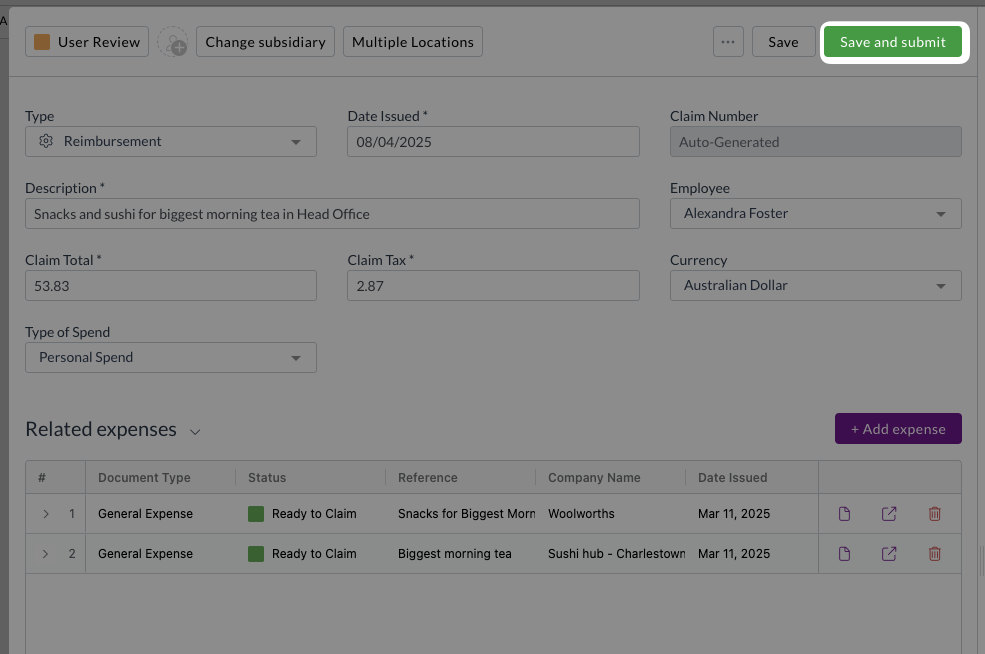Expand expense row 2 details
Viewport: 985px width, 654px height.
(45, 553)
